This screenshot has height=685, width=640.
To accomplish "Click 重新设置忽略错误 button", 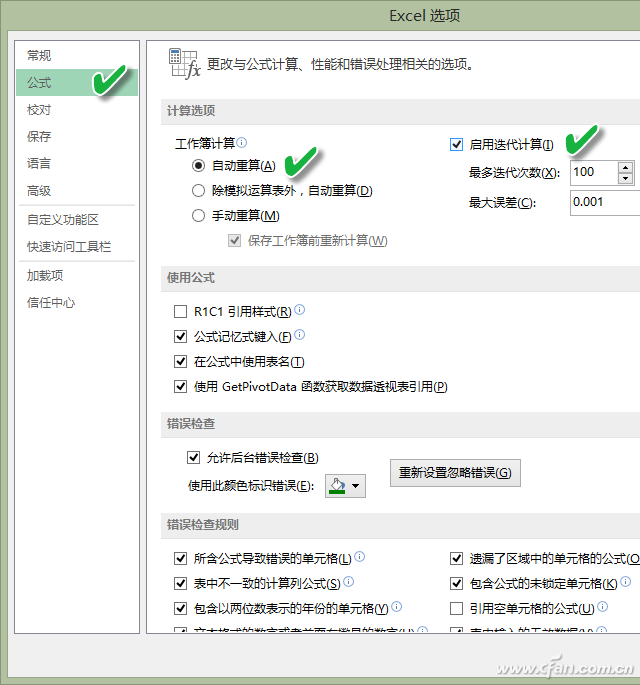I will point(455,473).
